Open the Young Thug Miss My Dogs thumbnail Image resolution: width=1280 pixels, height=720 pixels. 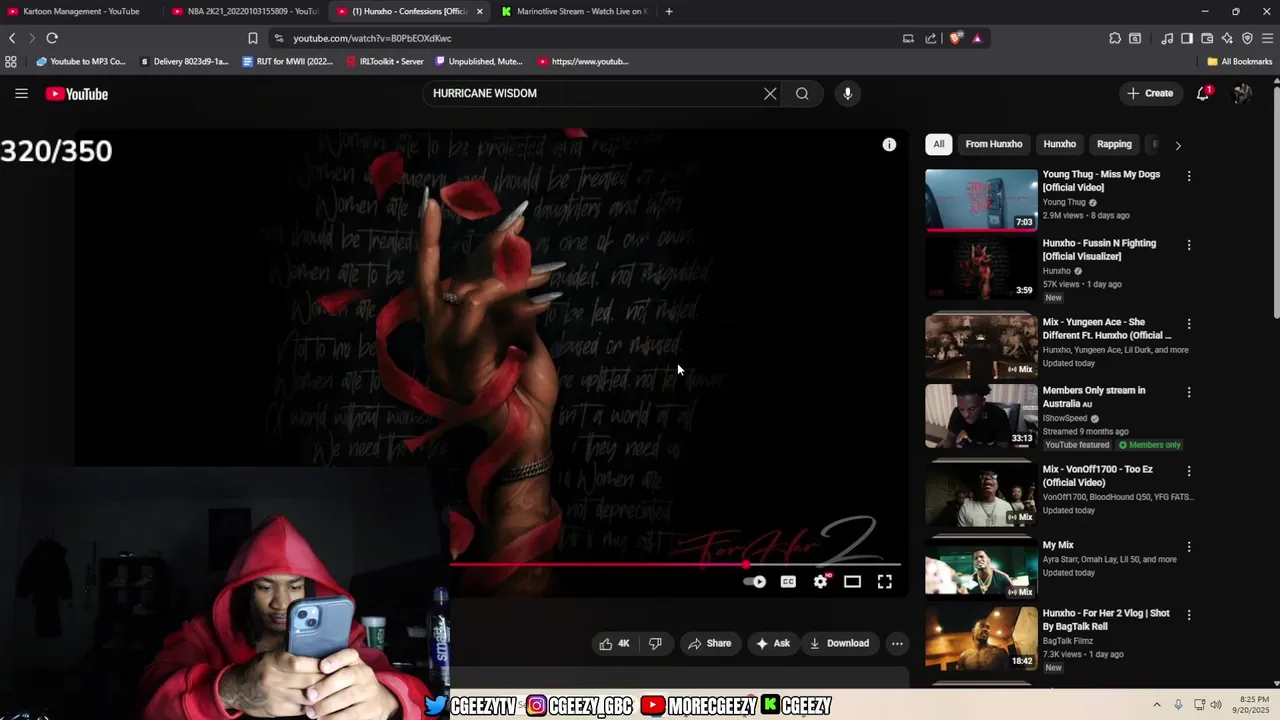point(981,200)
